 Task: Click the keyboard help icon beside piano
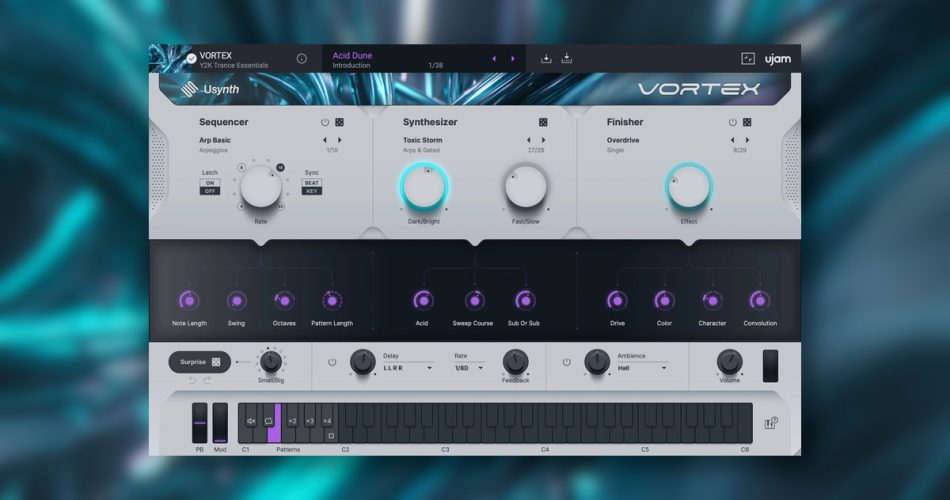pyautogui.click(x=772, y=423)
